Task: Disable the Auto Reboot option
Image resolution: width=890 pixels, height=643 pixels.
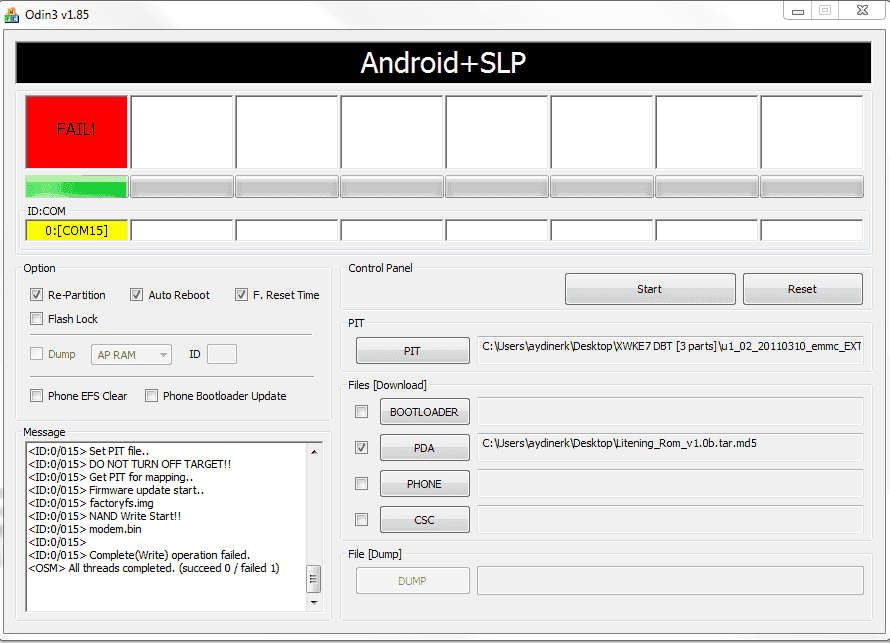Action: 136,295
